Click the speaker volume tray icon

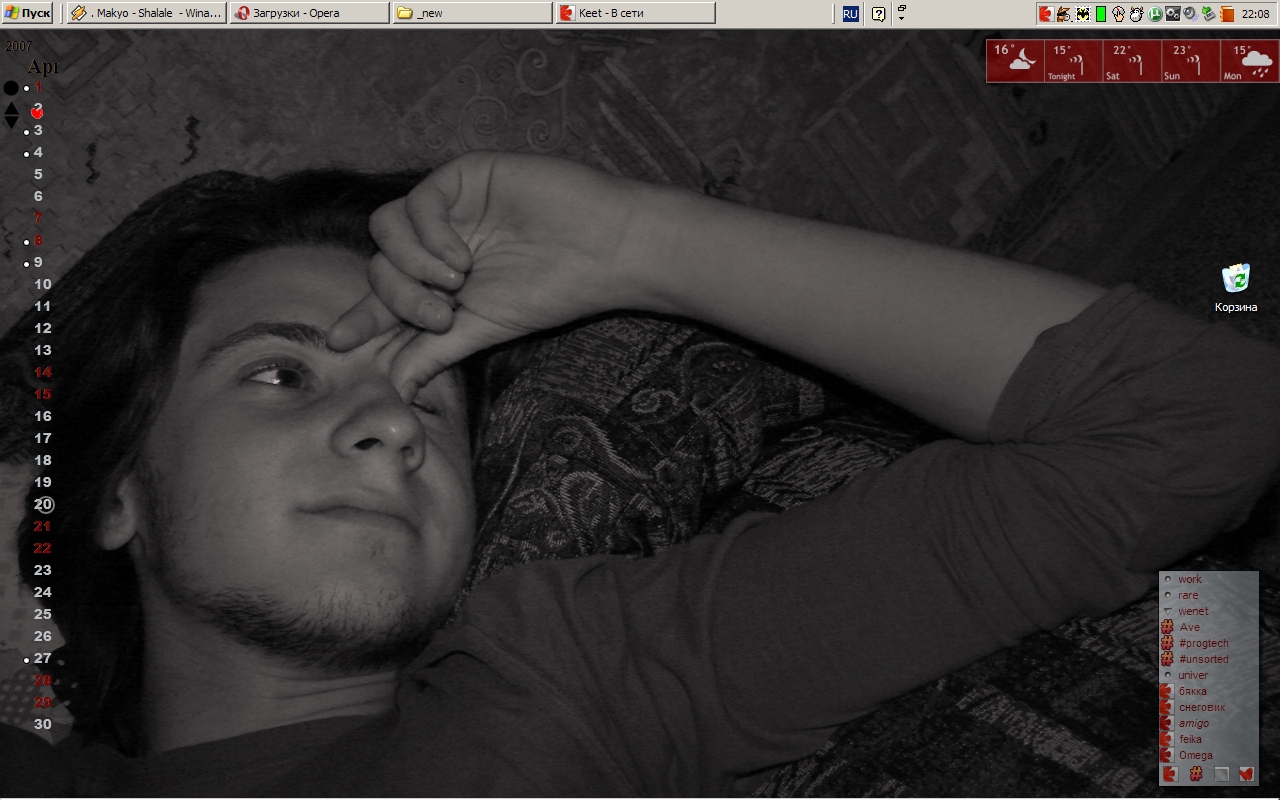1190,14
